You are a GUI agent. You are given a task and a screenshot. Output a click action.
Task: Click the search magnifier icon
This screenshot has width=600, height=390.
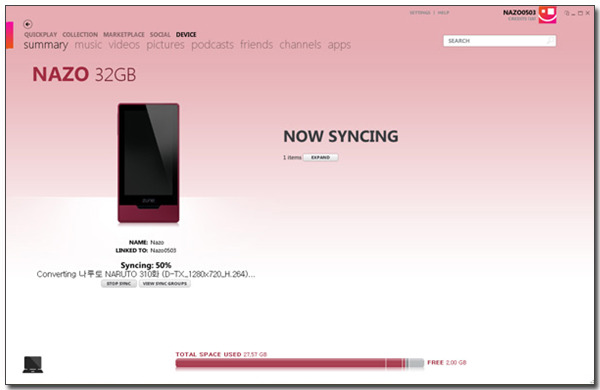click(550, 41)
